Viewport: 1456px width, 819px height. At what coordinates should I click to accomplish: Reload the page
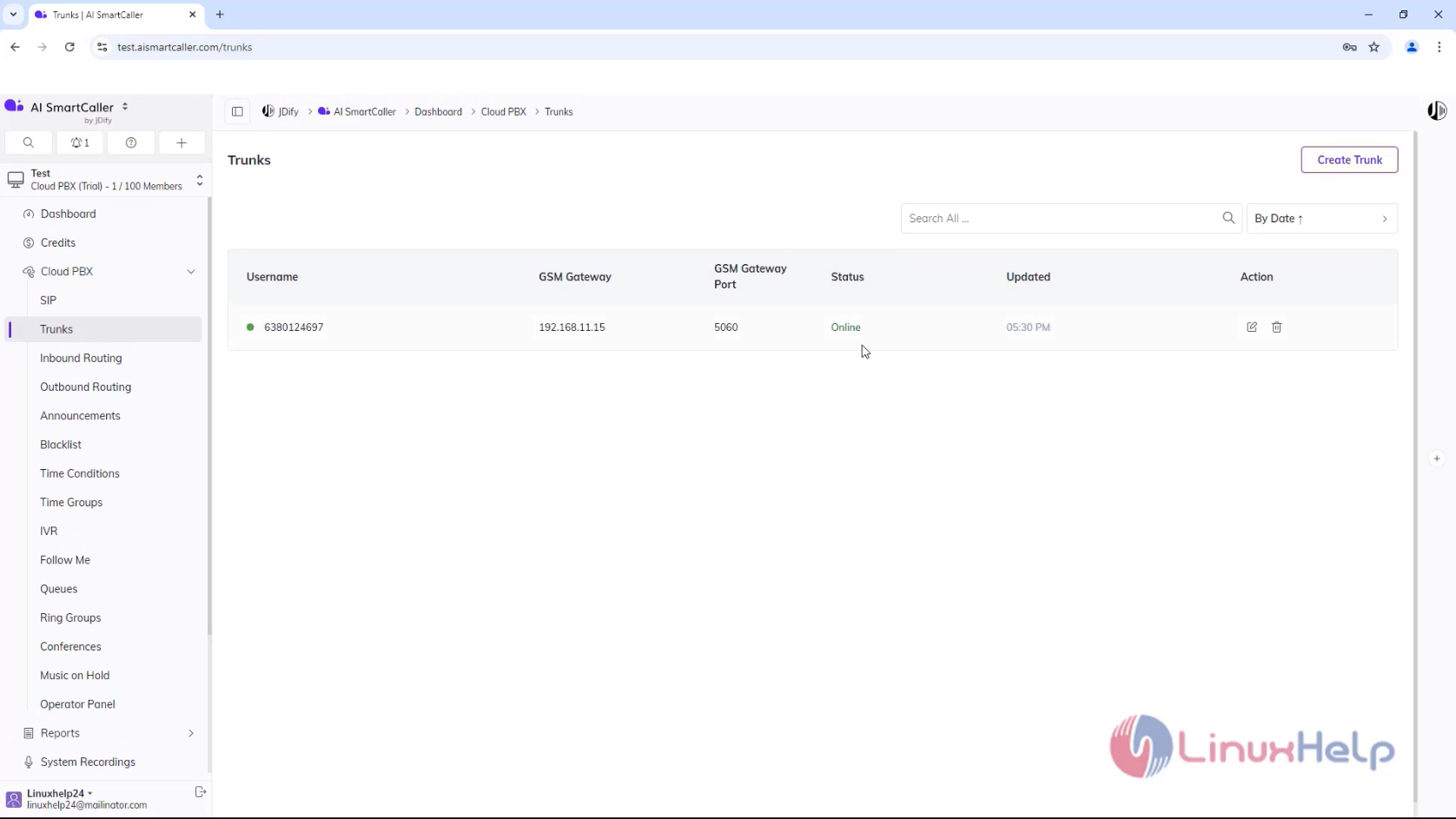pos(69,47)
